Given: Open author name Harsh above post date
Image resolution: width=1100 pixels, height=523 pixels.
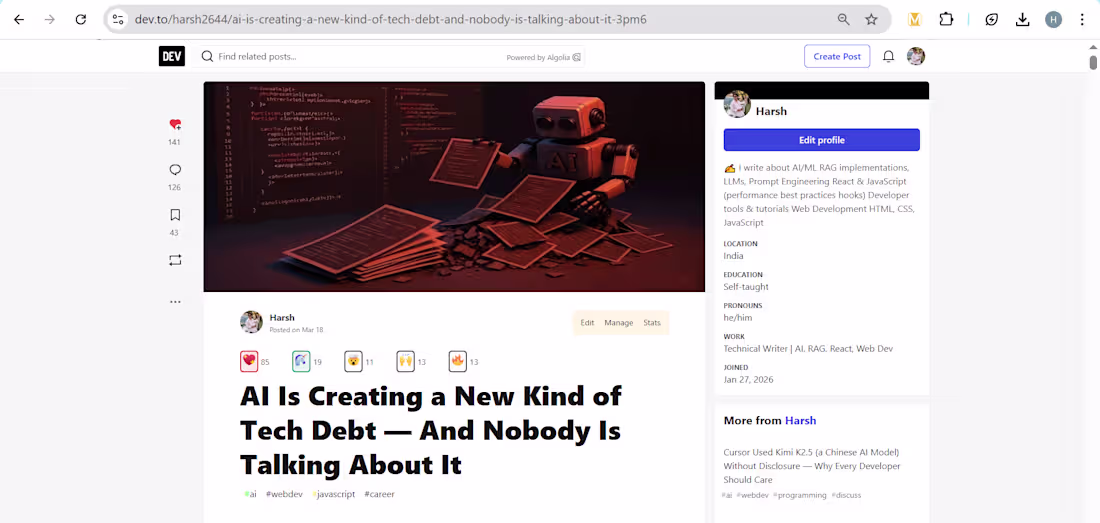Looking at the screenshot, I should (282, 318).
